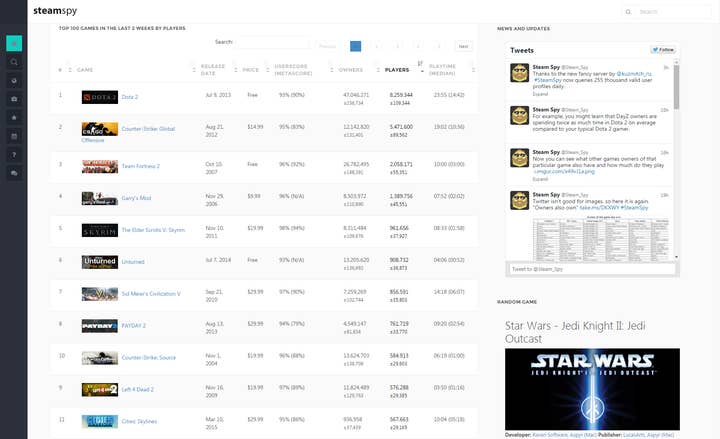Click the Garry's Mod thumbnail

[100, 198]
